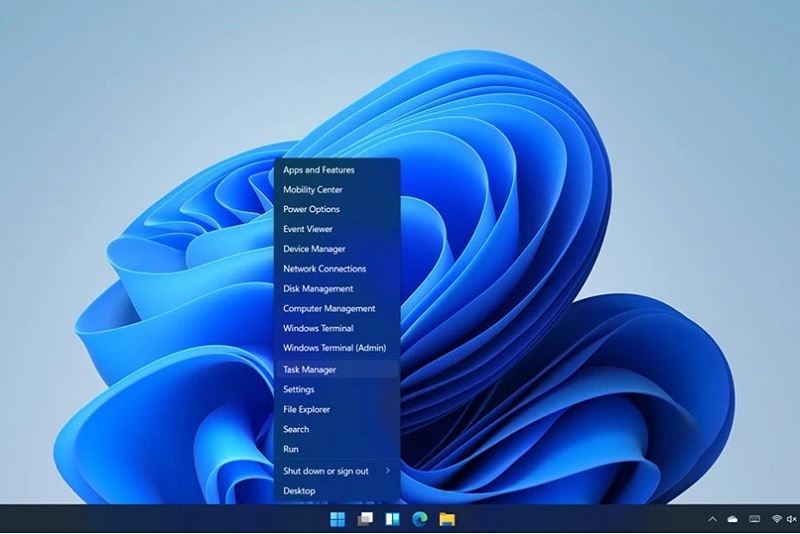Open Apps and Features
This screenshot has width=800, height=534.
337,170
